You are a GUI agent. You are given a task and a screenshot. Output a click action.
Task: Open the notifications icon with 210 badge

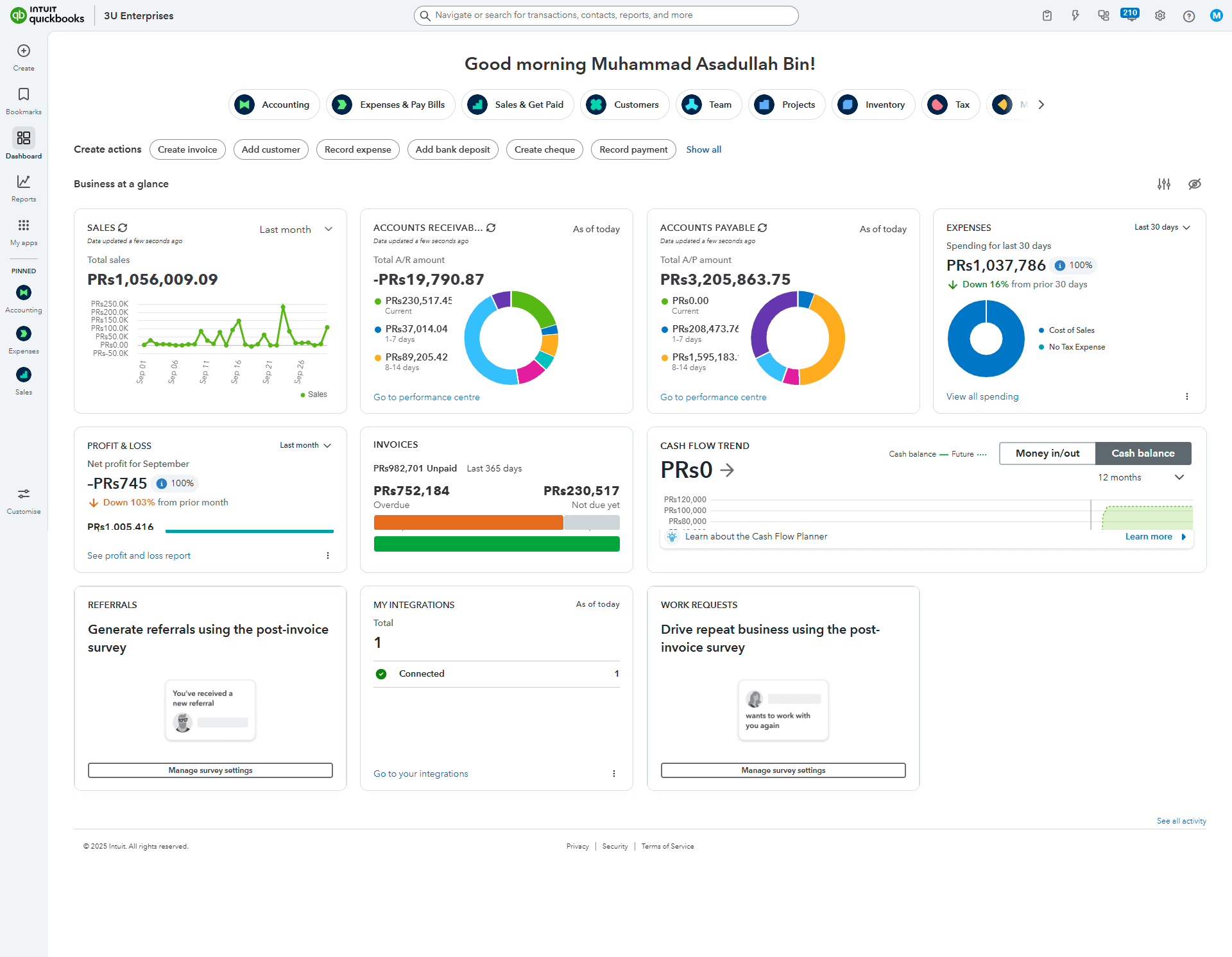click(x=1131, y=15)
